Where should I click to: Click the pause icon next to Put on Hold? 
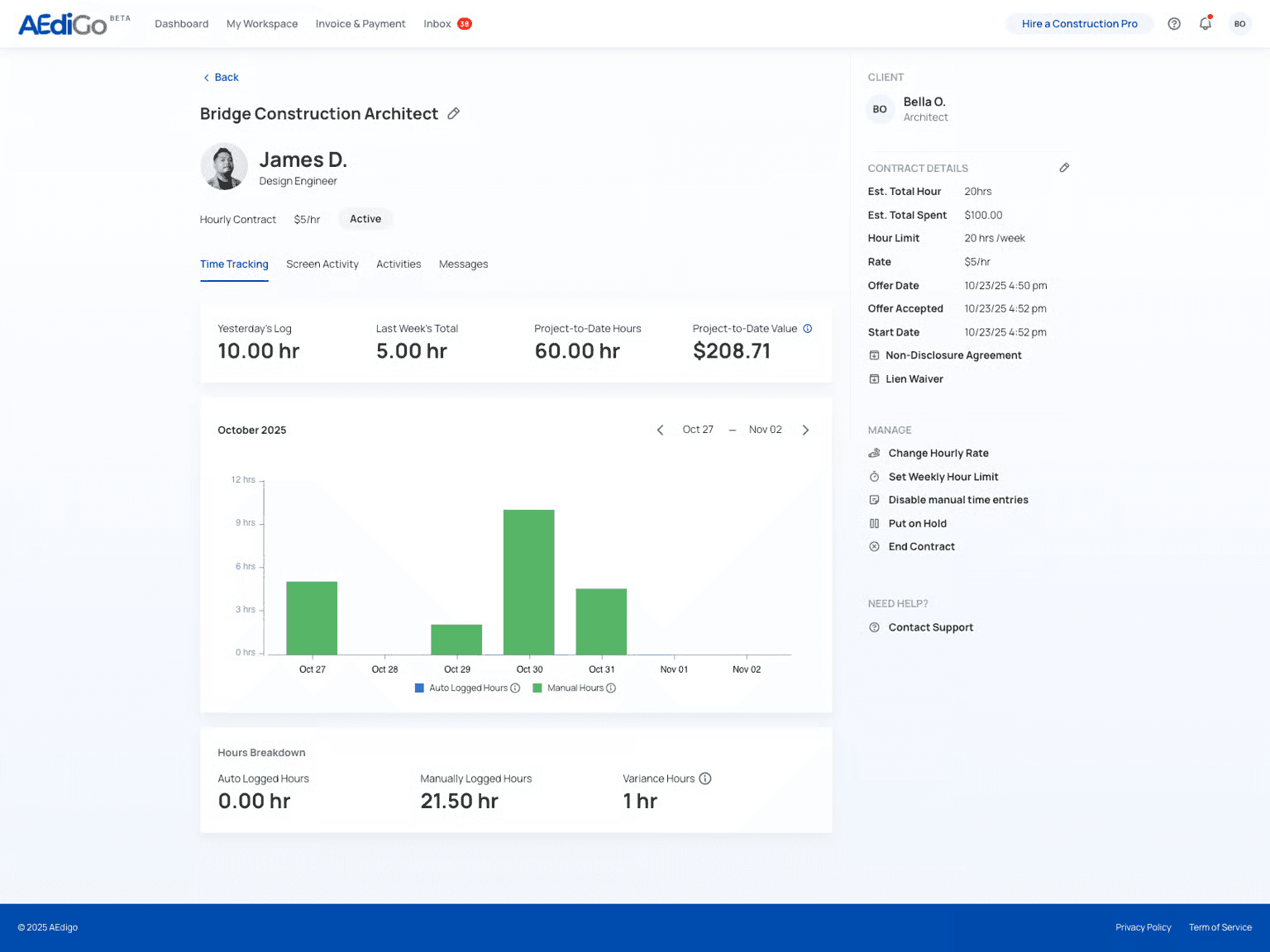[x=874, y=523]
